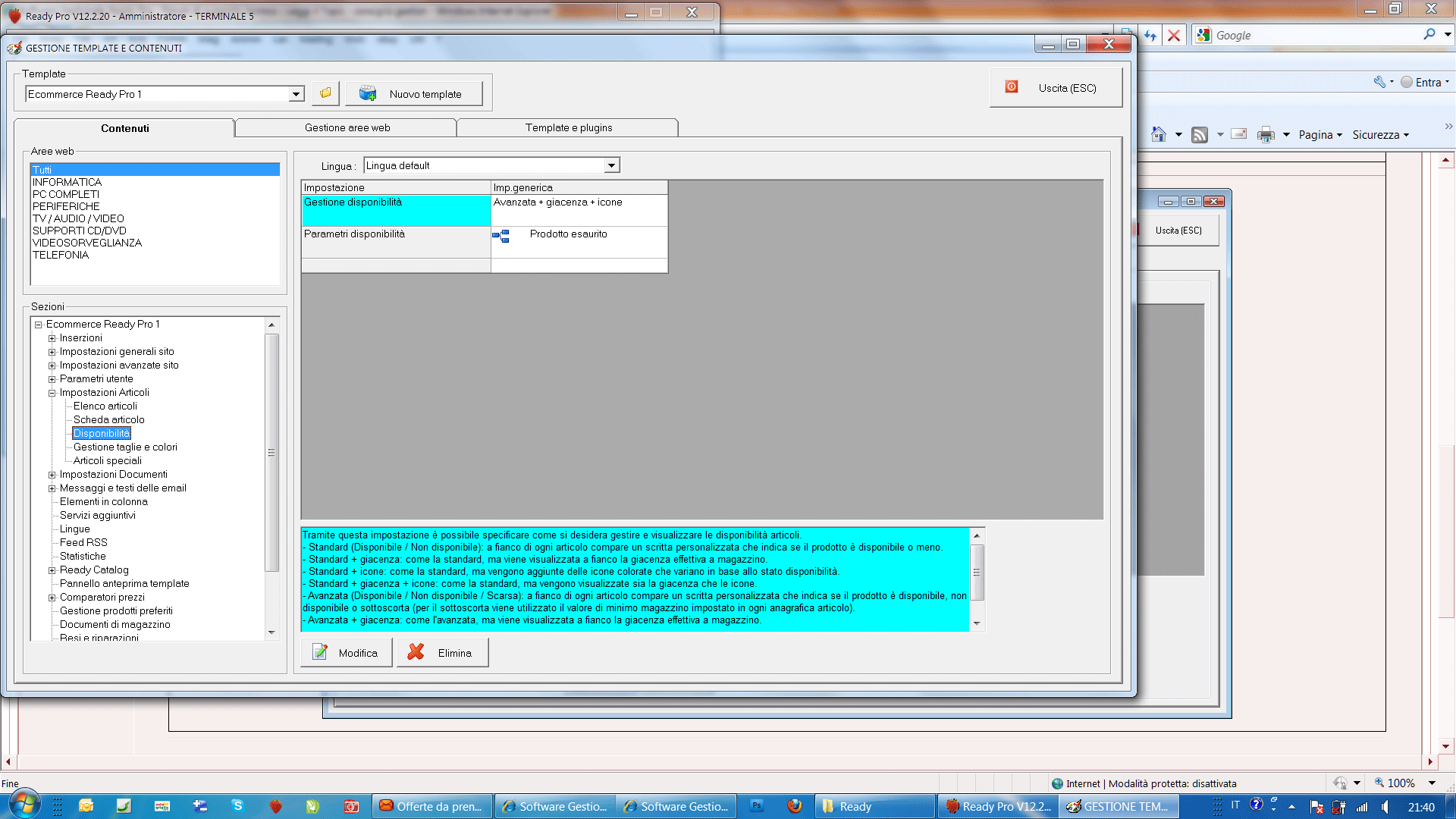The height and width of the screenshot is (819, 1456).
Task: Expand the Inserzioni tree node
Action: (x=52, y=338)
